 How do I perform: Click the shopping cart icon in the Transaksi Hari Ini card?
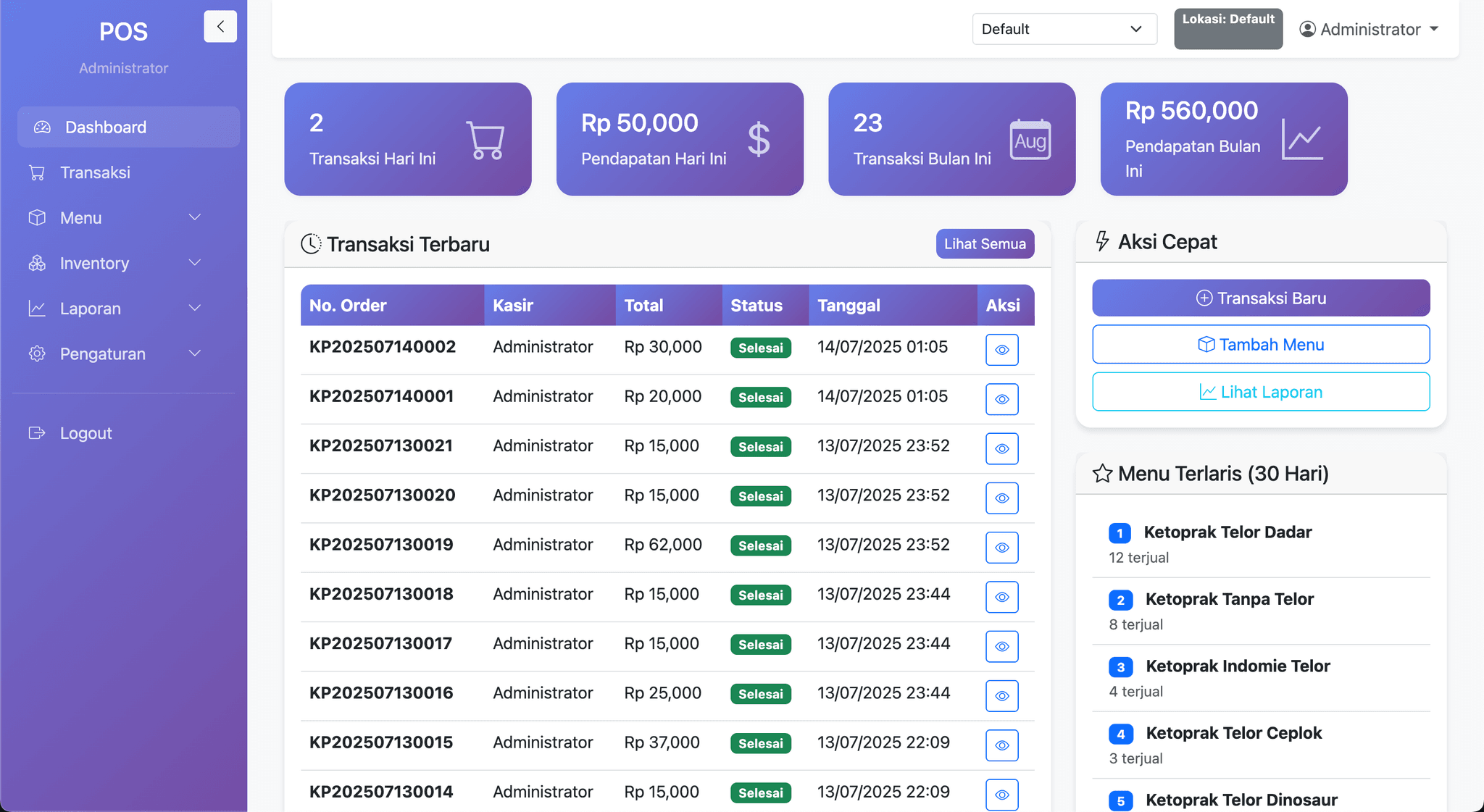485,139
